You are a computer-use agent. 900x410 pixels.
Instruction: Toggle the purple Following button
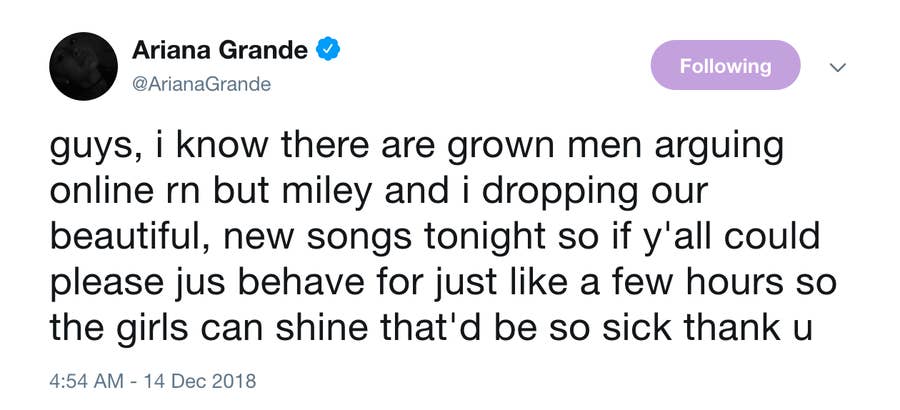725,66
